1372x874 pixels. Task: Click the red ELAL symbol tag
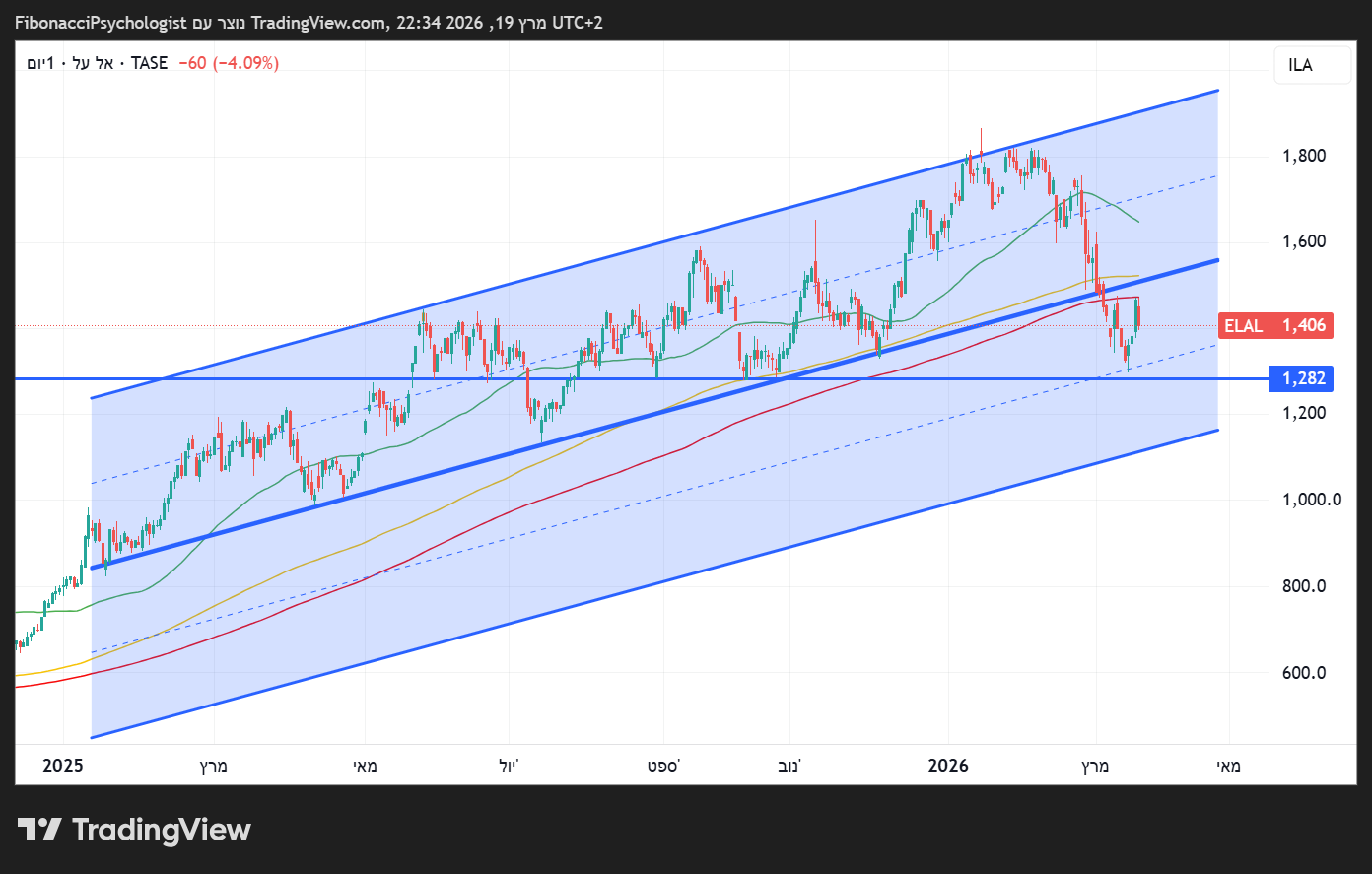tap(1243, 325)
